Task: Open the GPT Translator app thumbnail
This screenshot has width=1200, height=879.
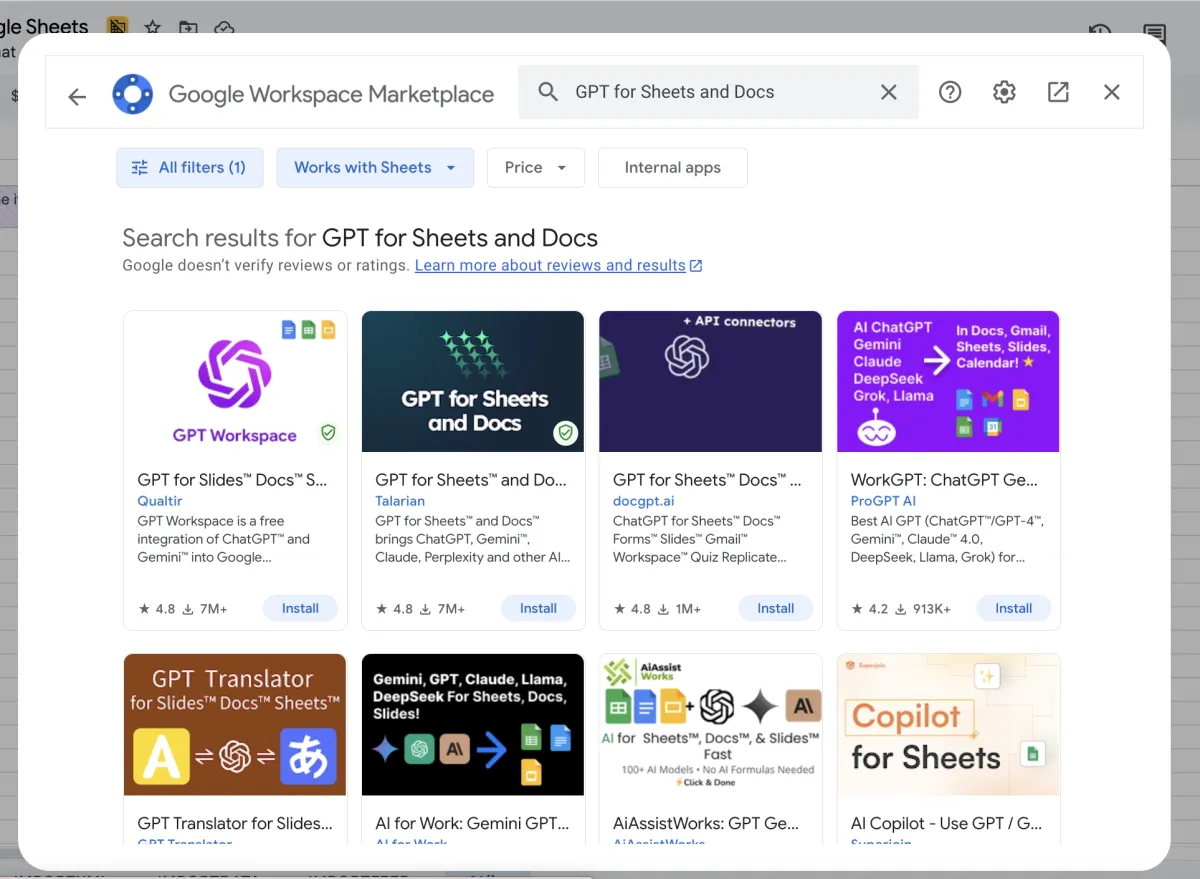Action: (x=235, y=725)
